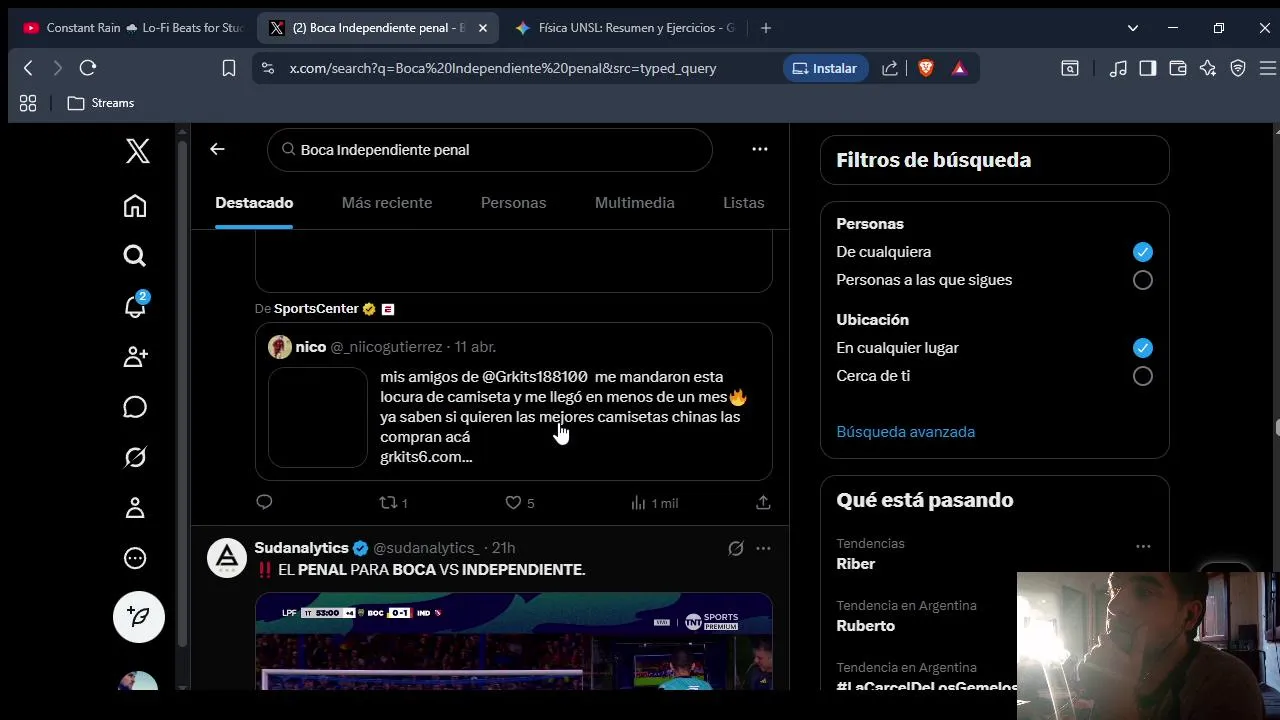Open Explore search icon in sidebar

point(135,256)
